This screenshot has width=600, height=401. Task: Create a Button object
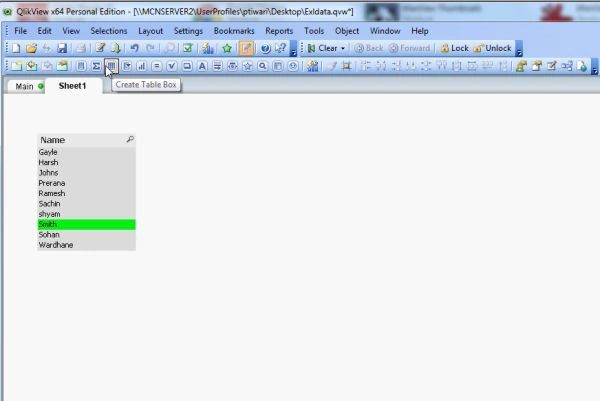point(187,66)
